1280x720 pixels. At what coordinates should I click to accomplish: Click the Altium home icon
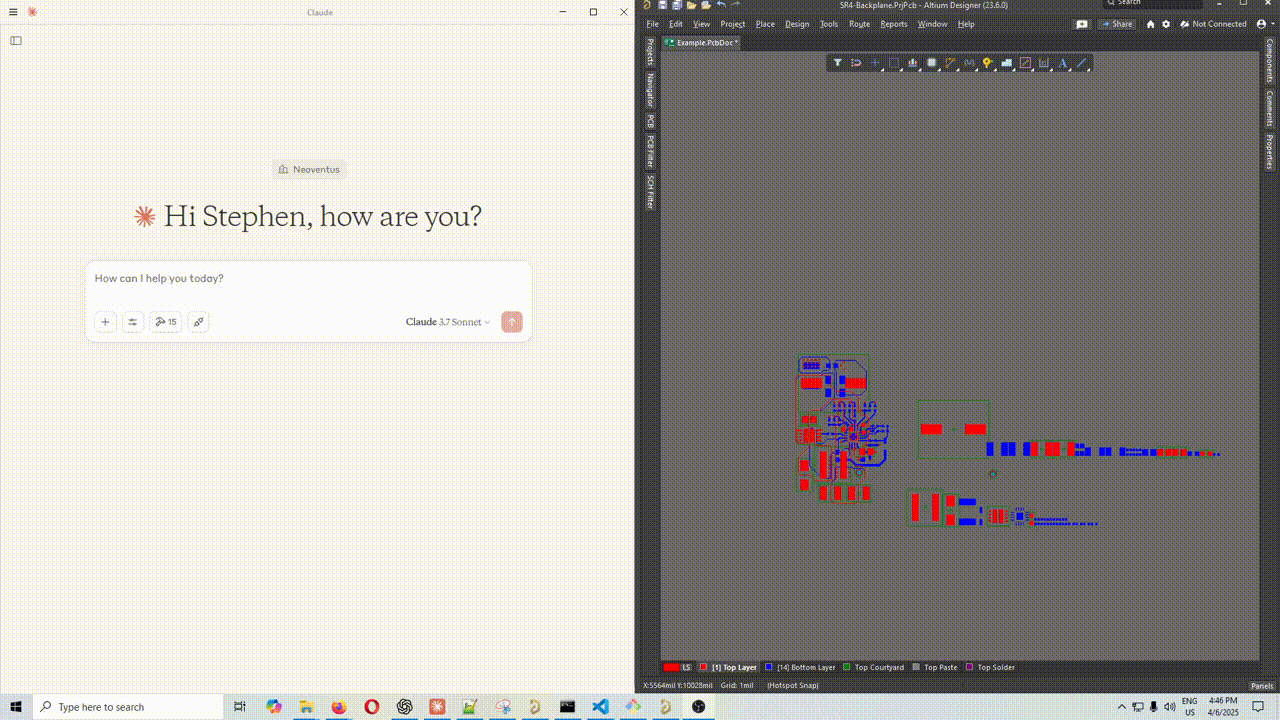pyautogui.click(x=1150, y=24)
